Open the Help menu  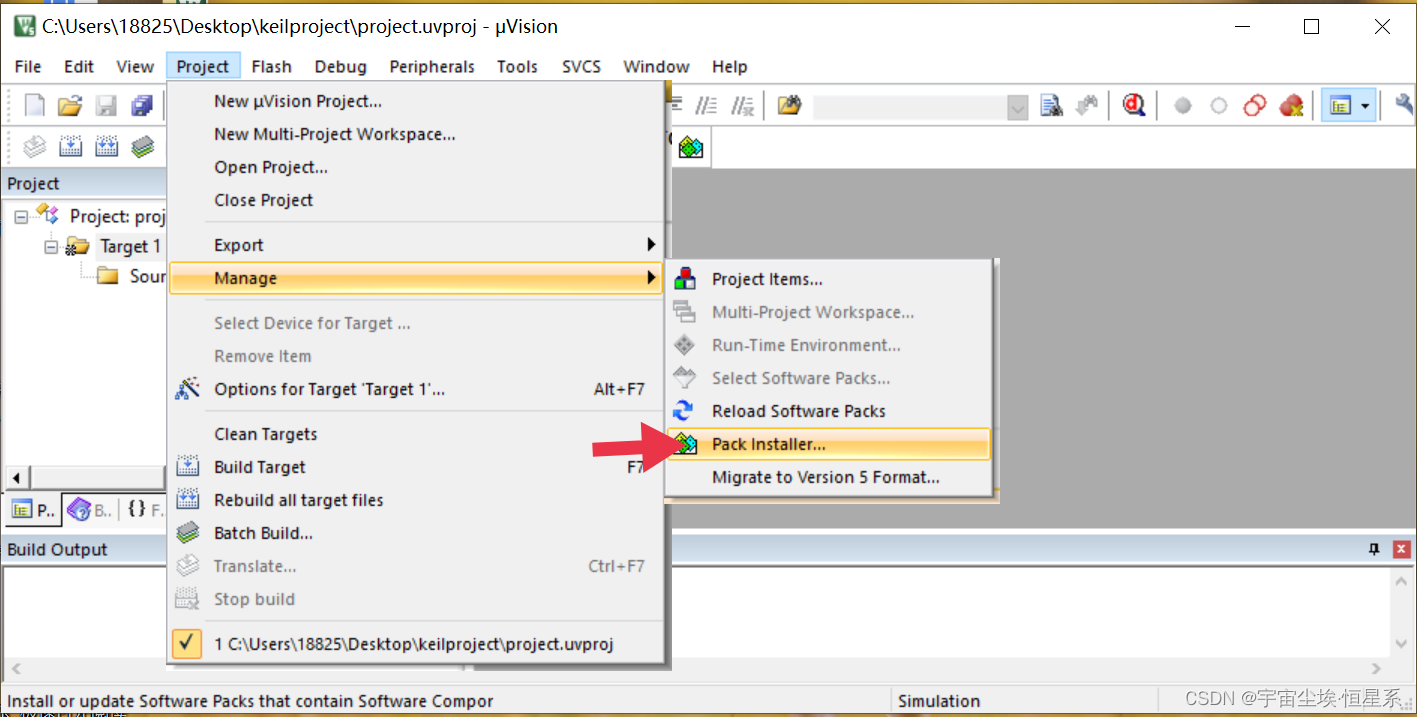730,67
